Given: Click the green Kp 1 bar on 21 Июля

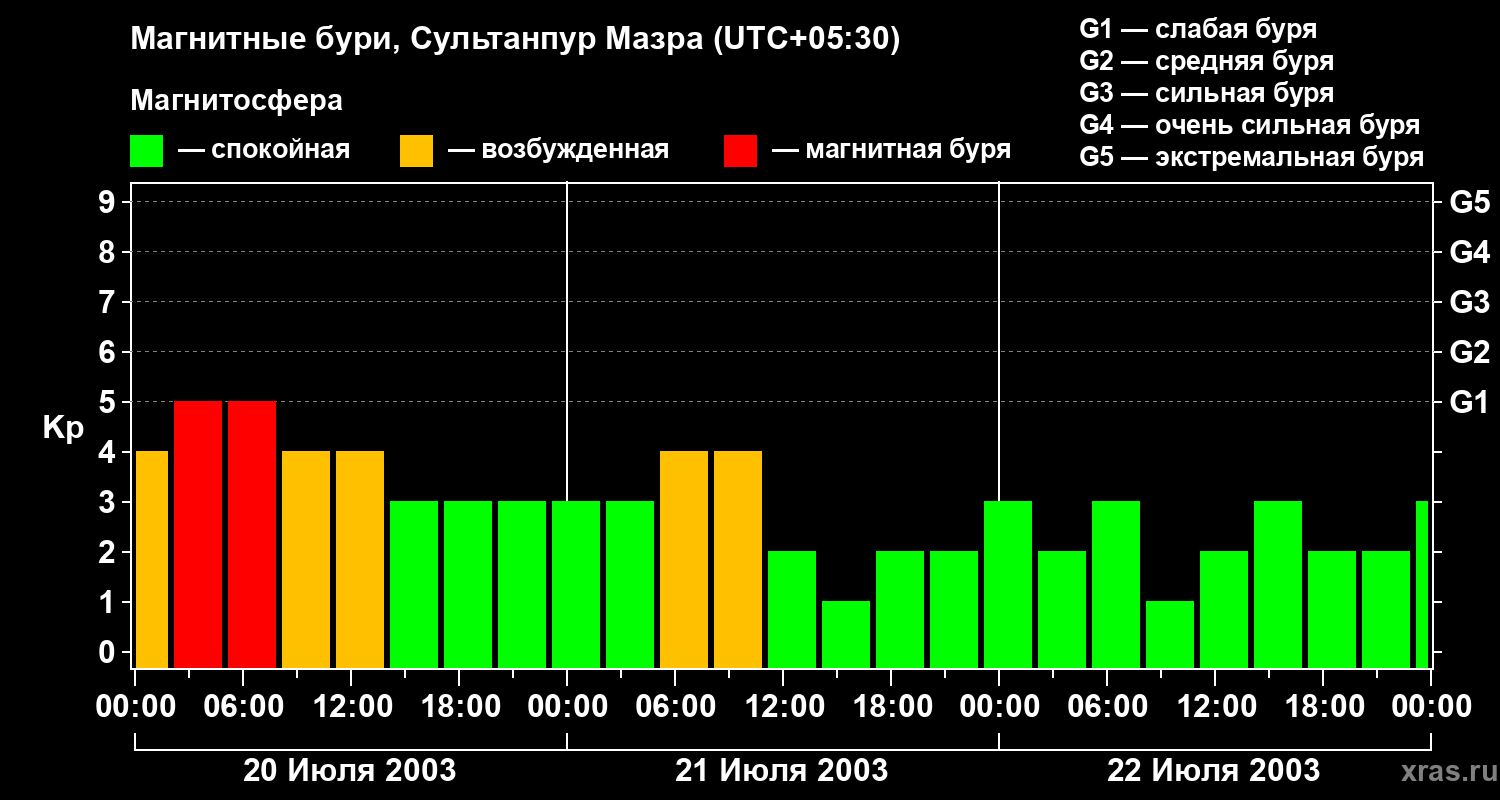Looking at the screenshot, I should pyautogui.click(x=846, y=634).
